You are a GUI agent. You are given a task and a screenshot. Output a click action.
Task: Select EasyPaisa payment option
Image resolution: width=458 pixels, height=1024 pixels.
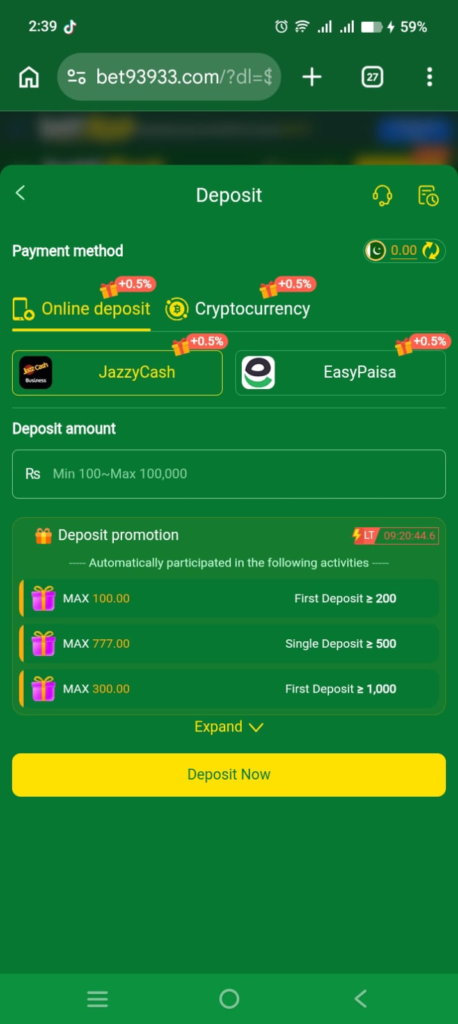[x=340, y=372]
